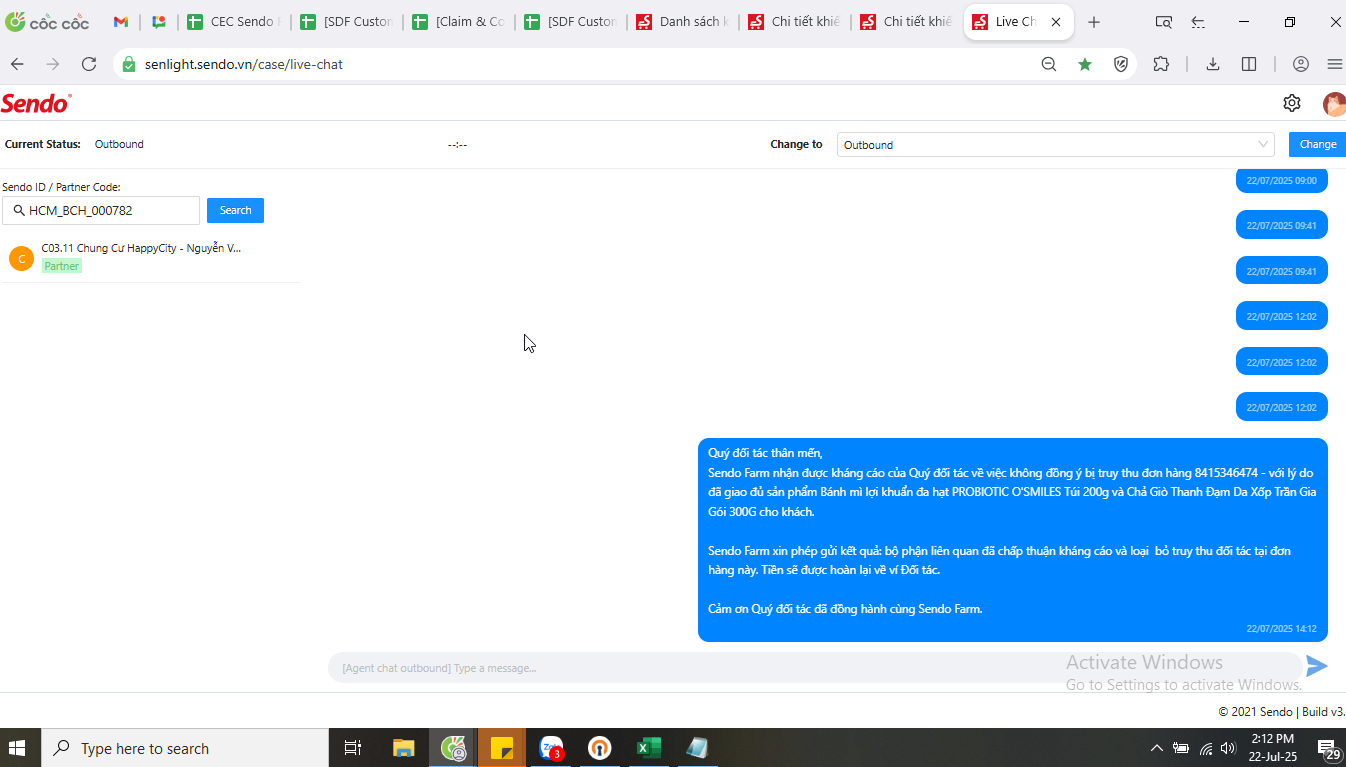
Task: Click the 22/07/2025 09:00 message bubble
Action: (1282, 180)
